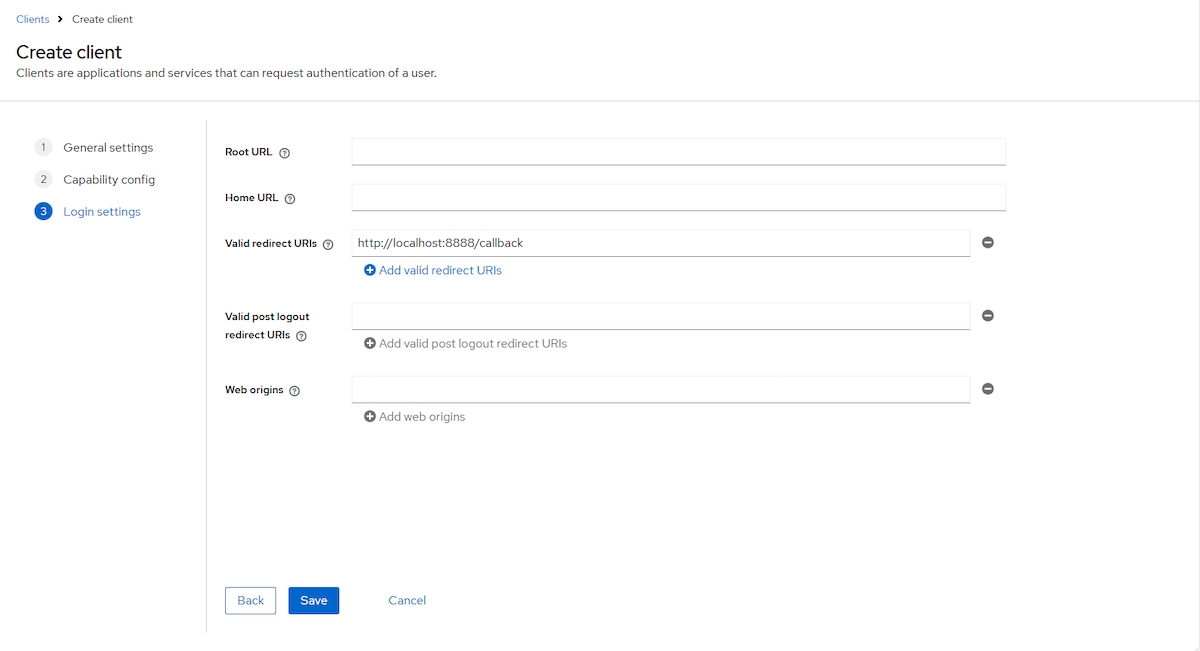The width and height of the screenshot is (1200, 651).
Task: Remove the post logout redirect URI row
Action: coord(987,316)
